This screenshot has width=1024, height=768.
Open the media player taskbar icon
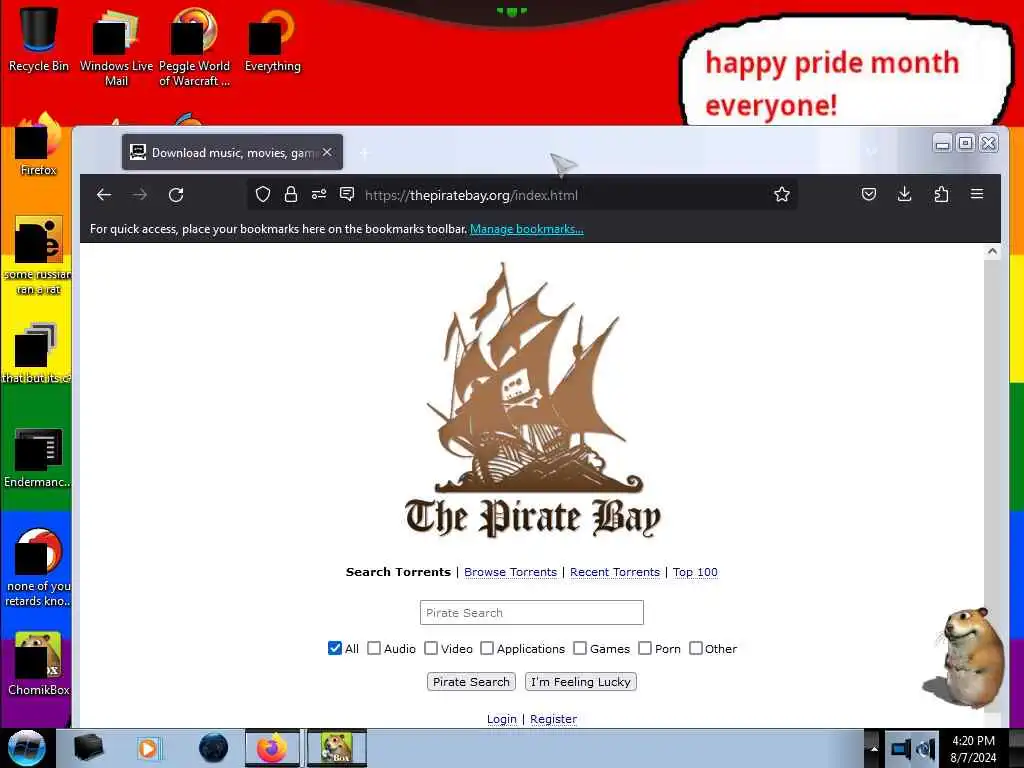click(x=149, y=748)
